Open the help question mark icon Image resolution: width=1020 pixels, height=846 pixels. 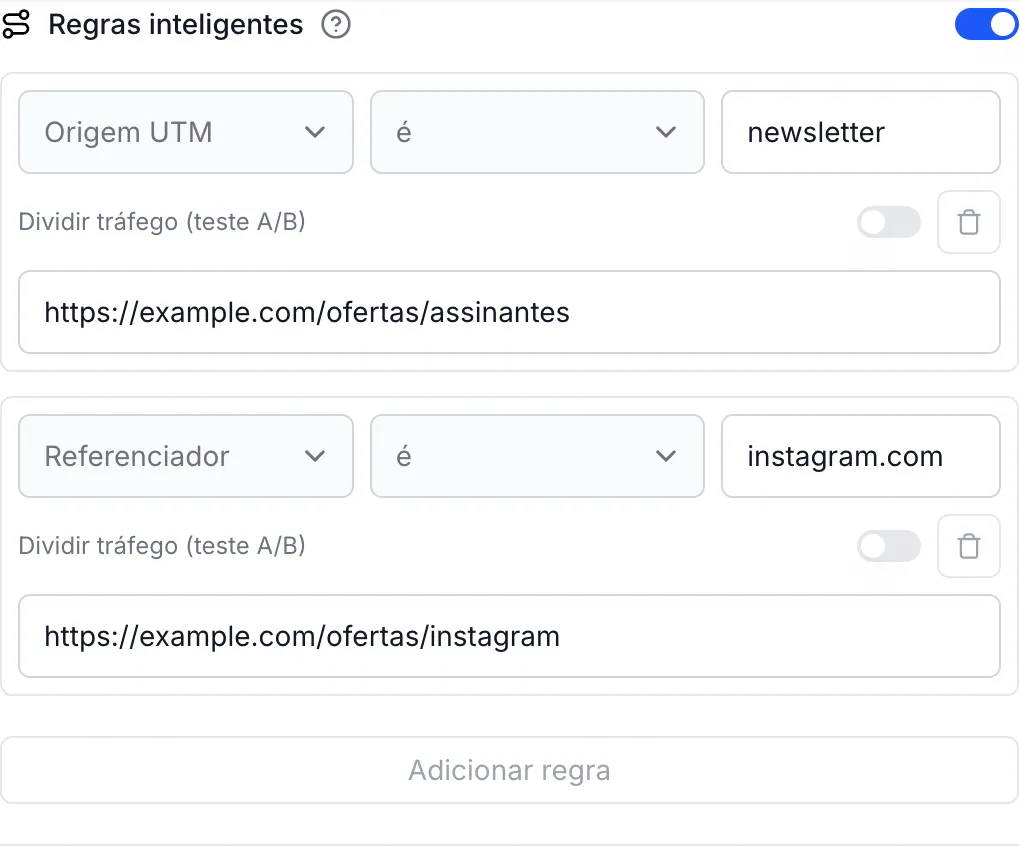336,25
